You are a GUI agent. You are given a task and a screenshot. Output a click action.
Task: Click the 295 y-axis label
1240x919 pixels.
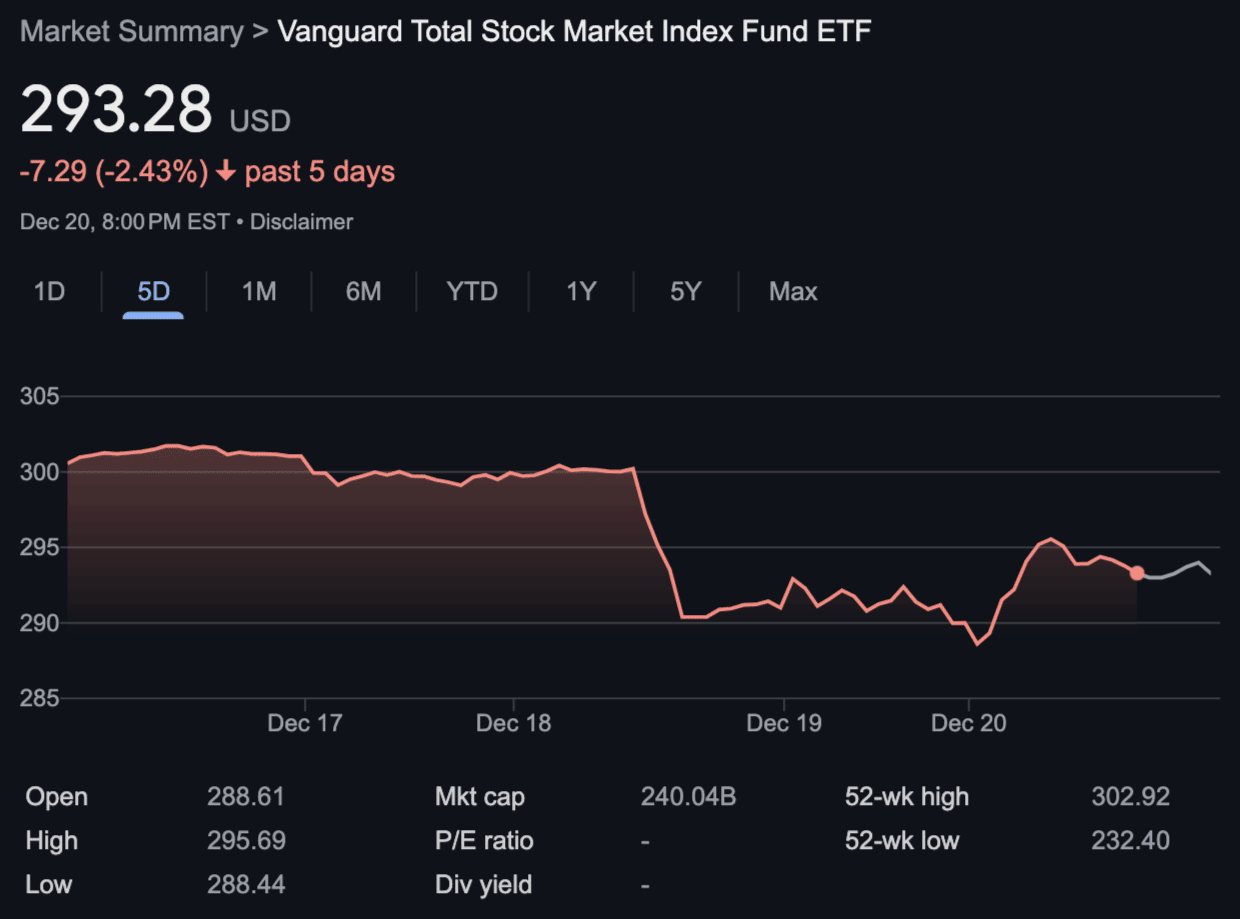click(x=40, y=548)
